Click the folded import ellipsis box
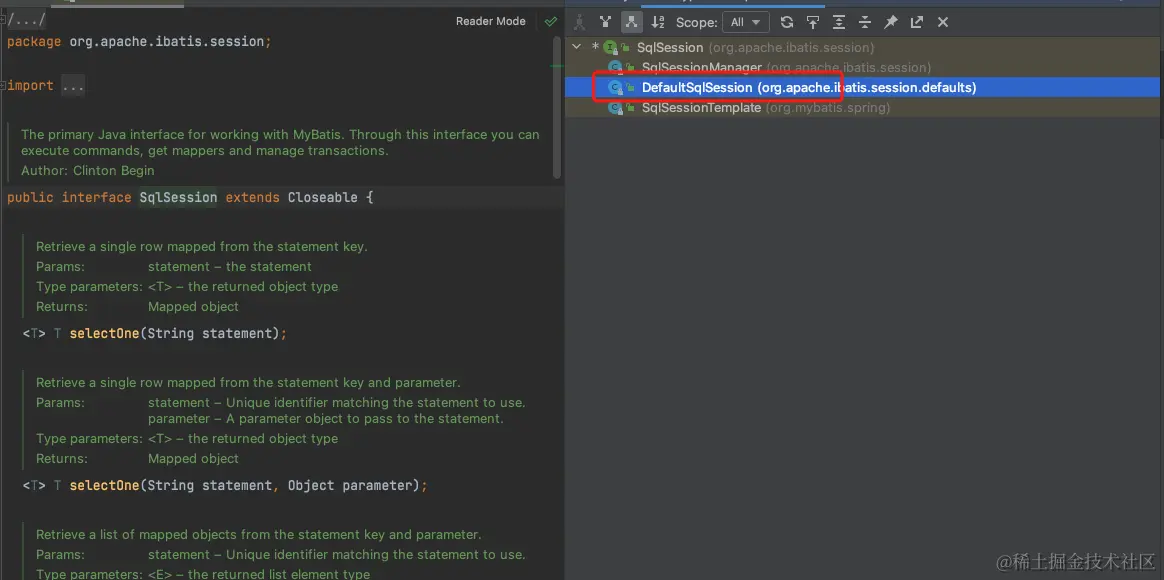 73,85
